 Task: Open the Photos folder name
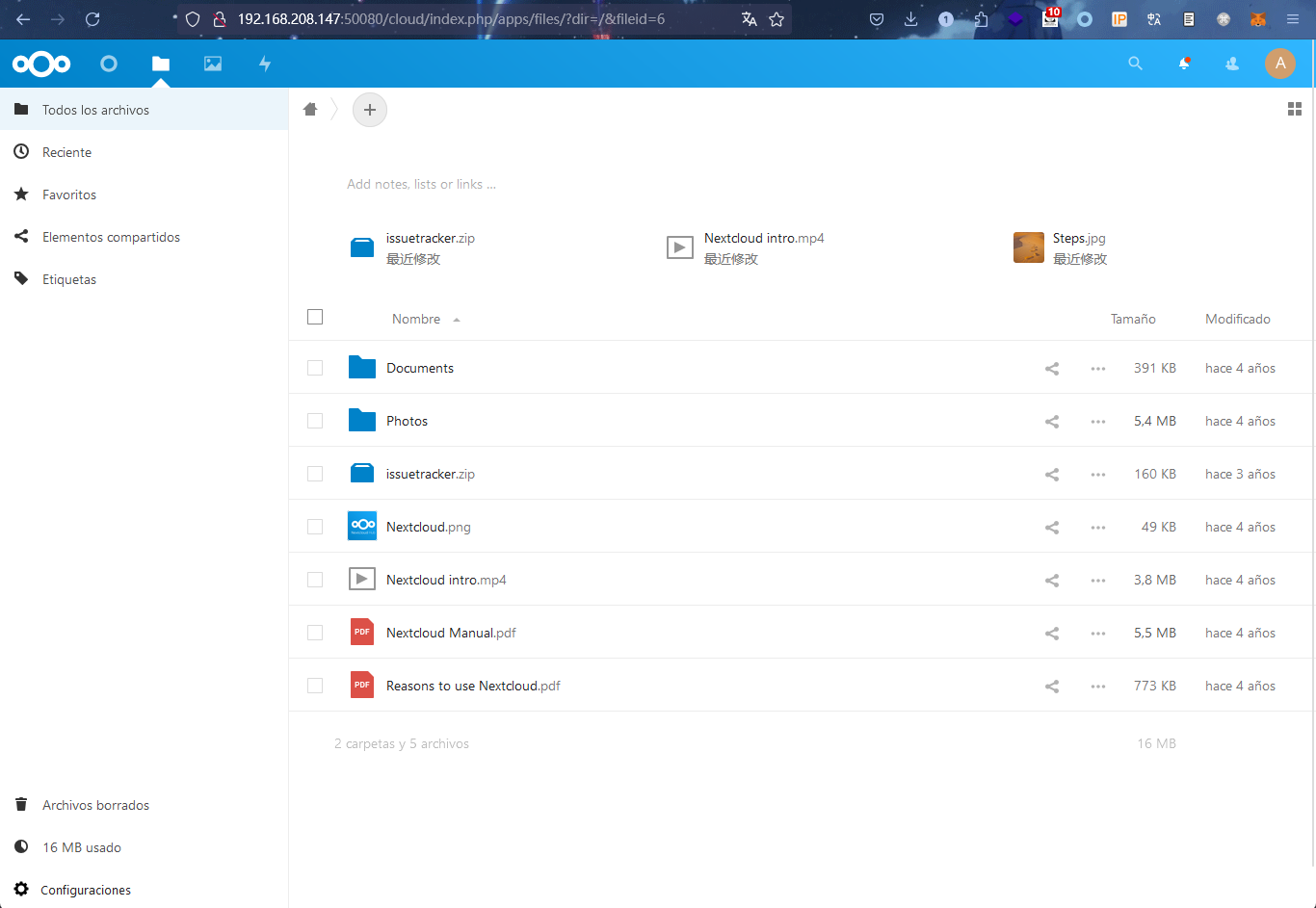407,421
